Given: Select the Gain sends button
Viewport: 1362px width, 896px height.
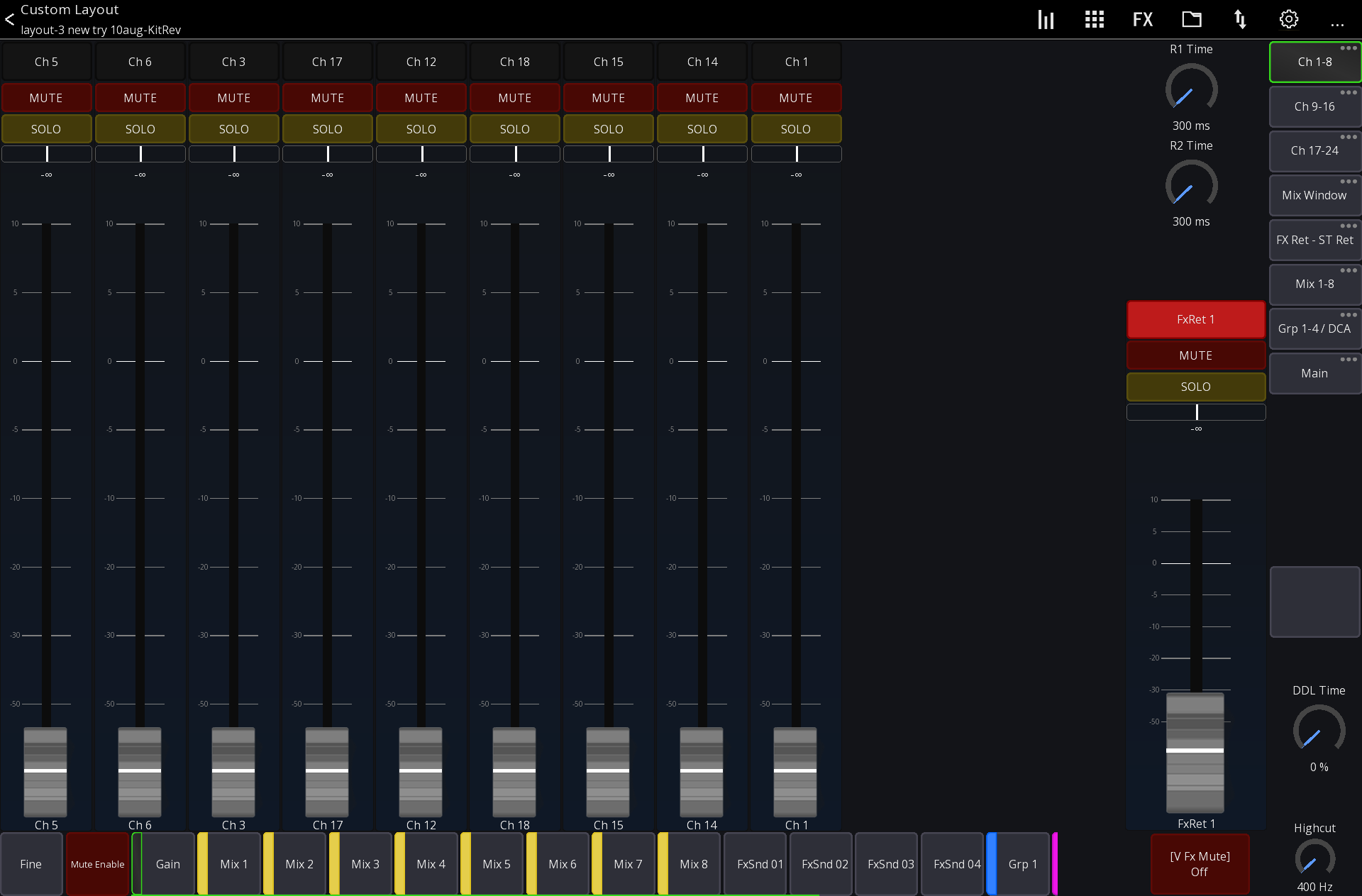Looking at the screenshot, I should tap(164, 864).
